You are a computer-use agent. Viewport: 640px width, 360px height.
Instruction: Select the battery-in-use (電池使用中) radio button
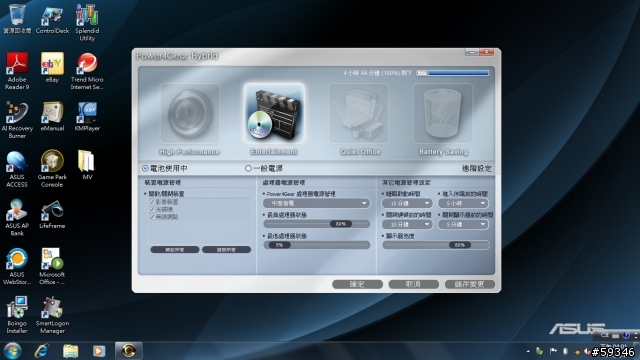point(145,168)
